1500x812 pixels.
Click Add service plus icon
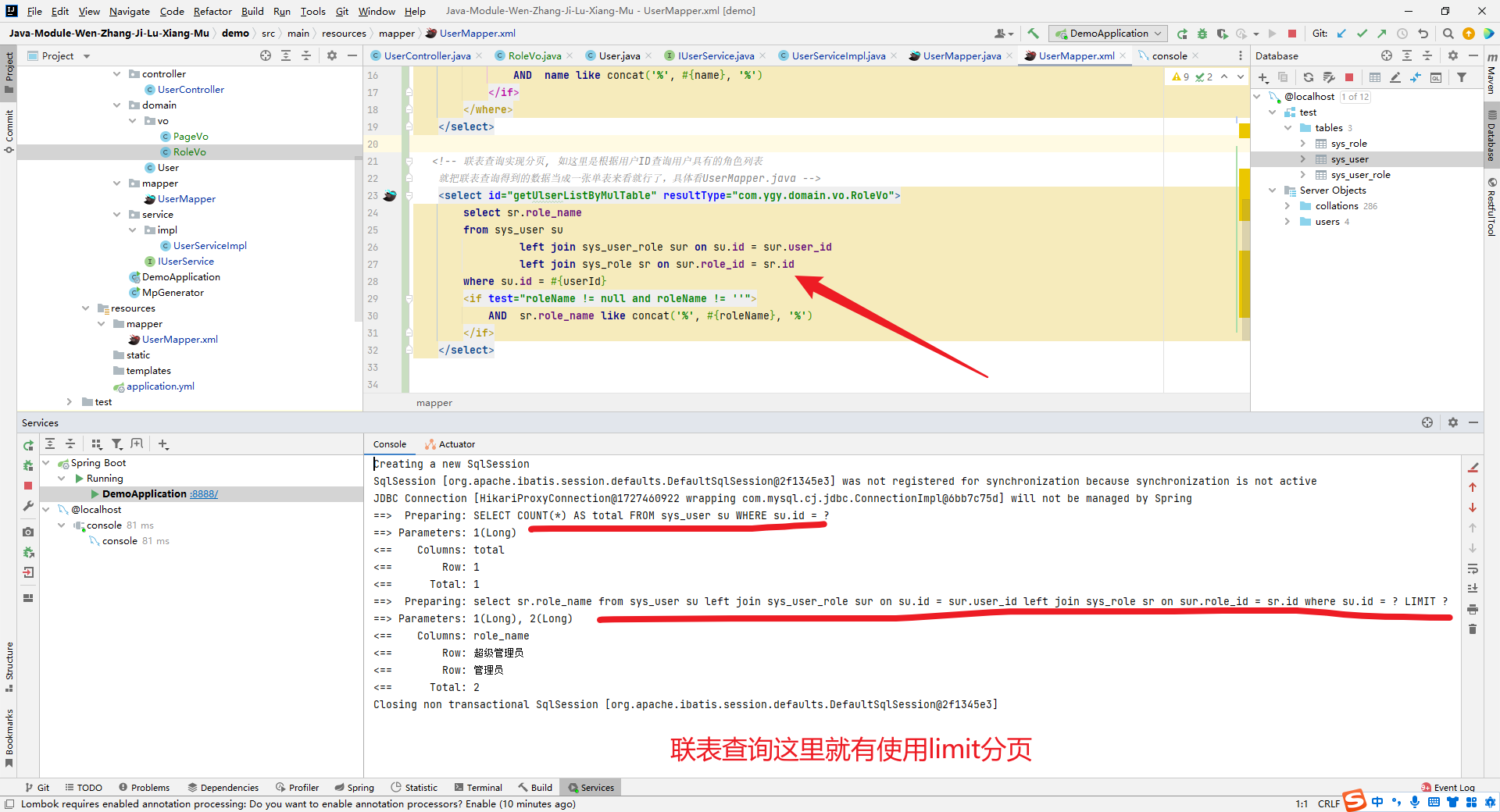pyautogui.click(x=162, y=444)
